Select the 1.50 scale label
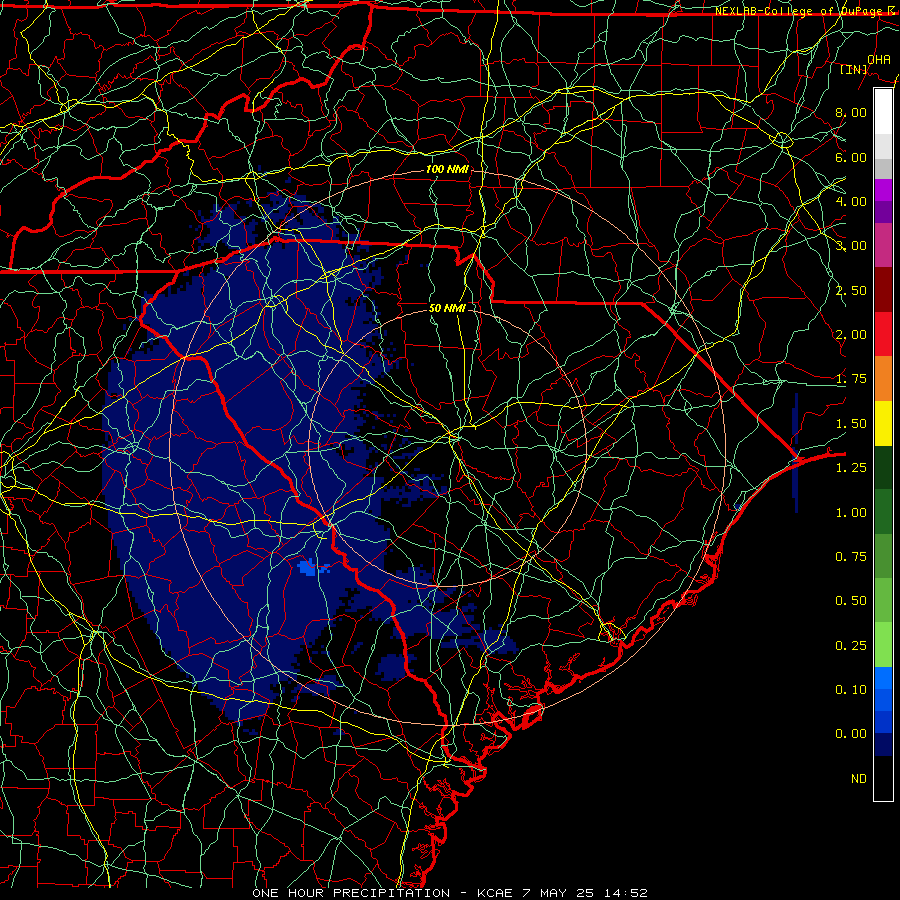The width and height of the screenshot is (900, 900). (851, 424)
